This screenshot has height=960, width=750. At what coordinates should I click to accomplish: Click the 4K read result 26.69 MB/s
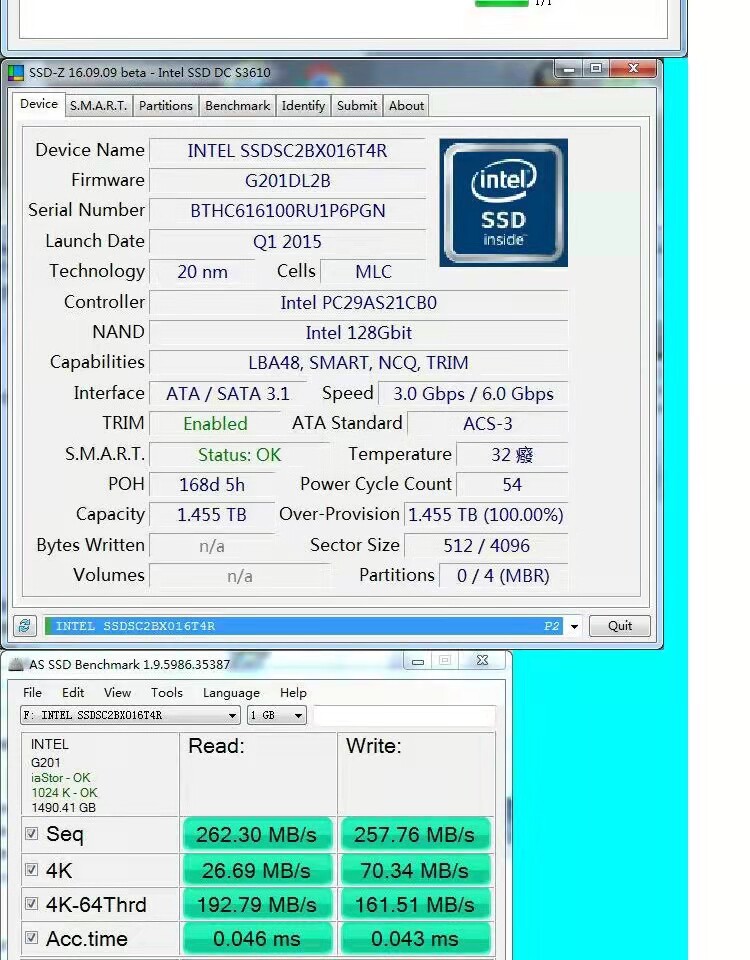tap(257, 870)
